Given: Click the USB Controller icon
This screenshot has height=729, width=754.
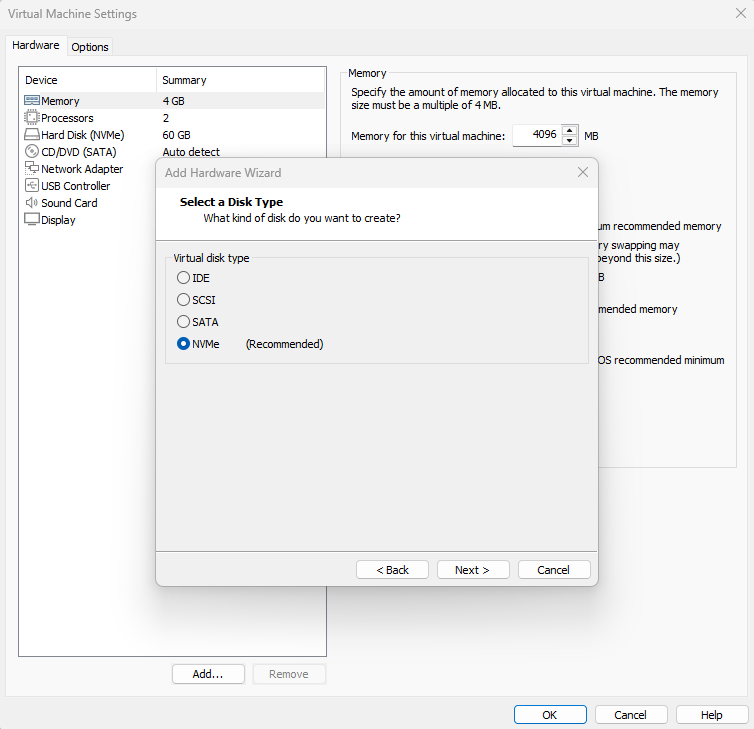Looking at the screenshot, I should pyautogui.click(x=32, y=185).
